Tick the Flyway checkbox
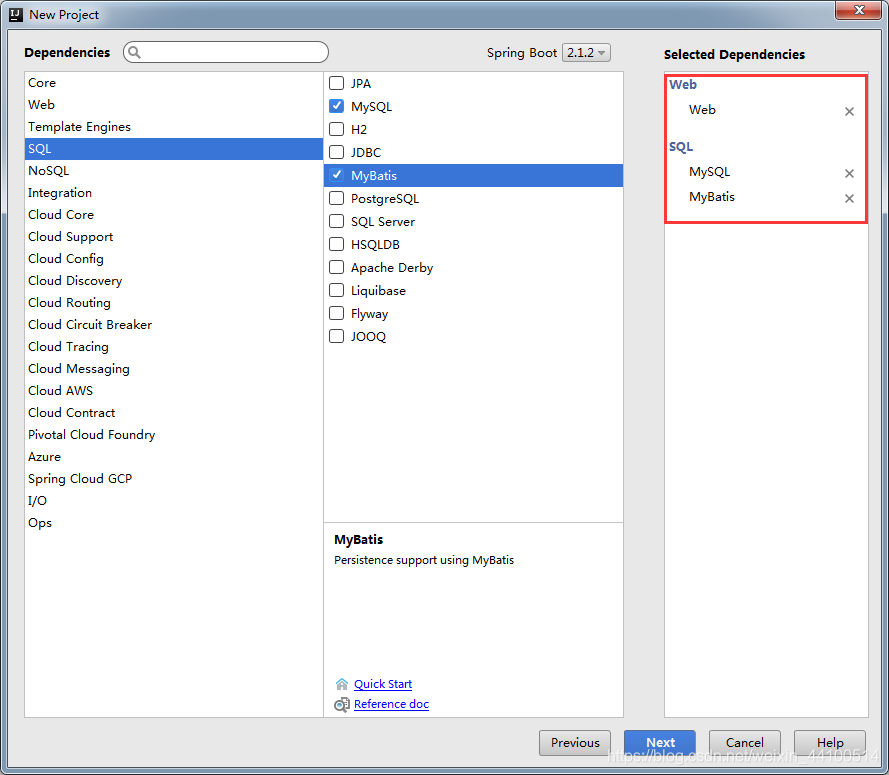The height and width of the screenshot is (775, 889). coord(336,313)
